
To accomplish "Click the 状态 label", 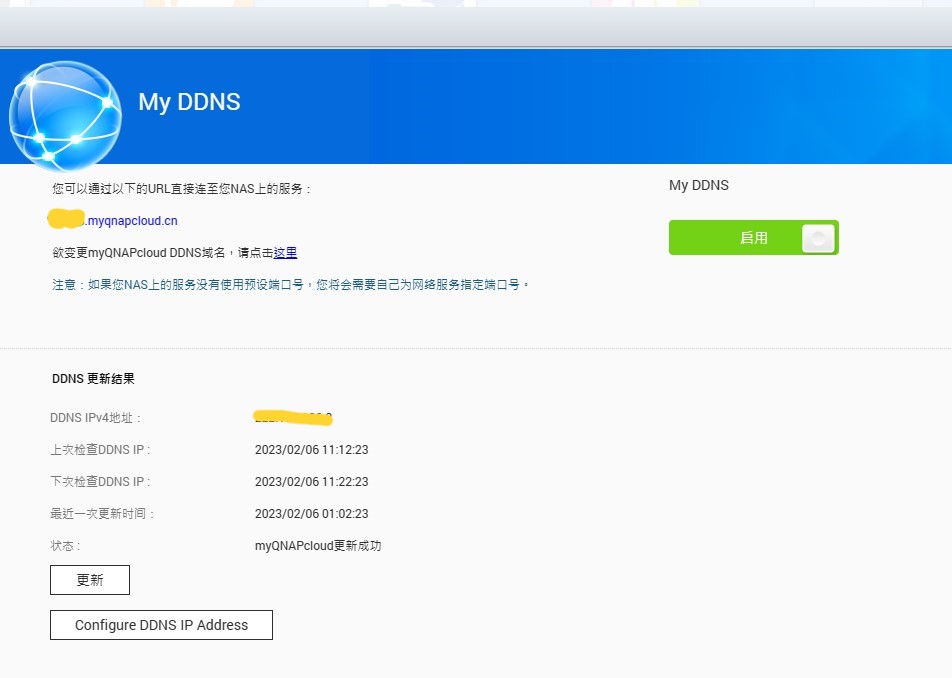I will click(65, 546).
